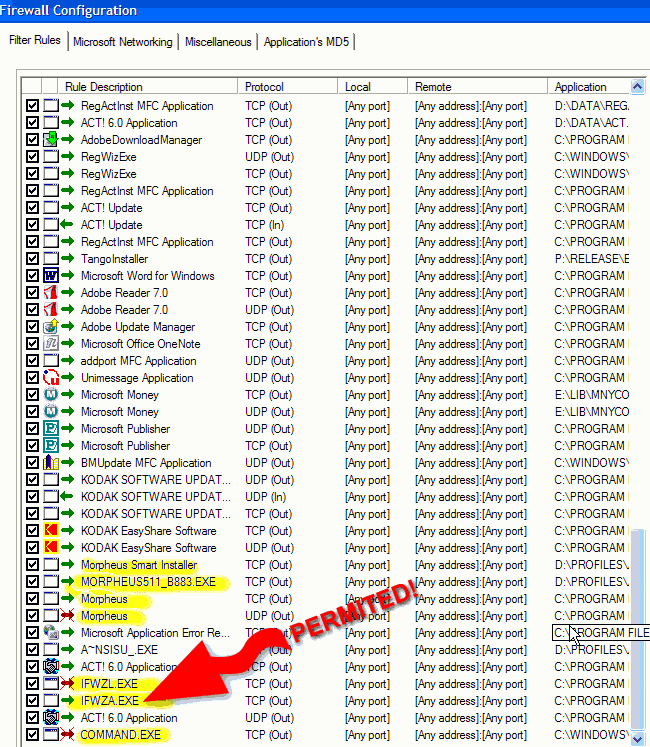650x747 pixels.
Task: Click the Microsoft Word for Windows icon
Action: (x=51, y=276)
